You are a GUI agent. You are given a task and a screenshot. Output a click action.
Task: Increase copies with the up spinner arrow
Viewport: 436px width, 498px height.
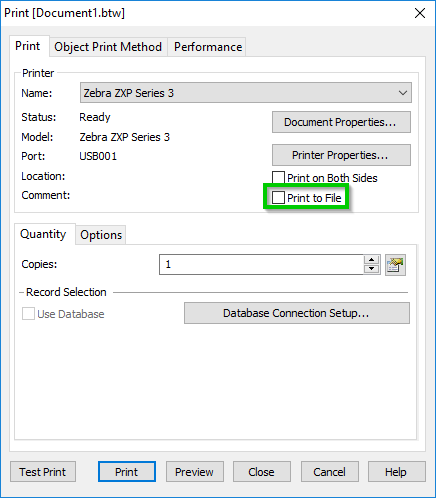click(372, 260)
